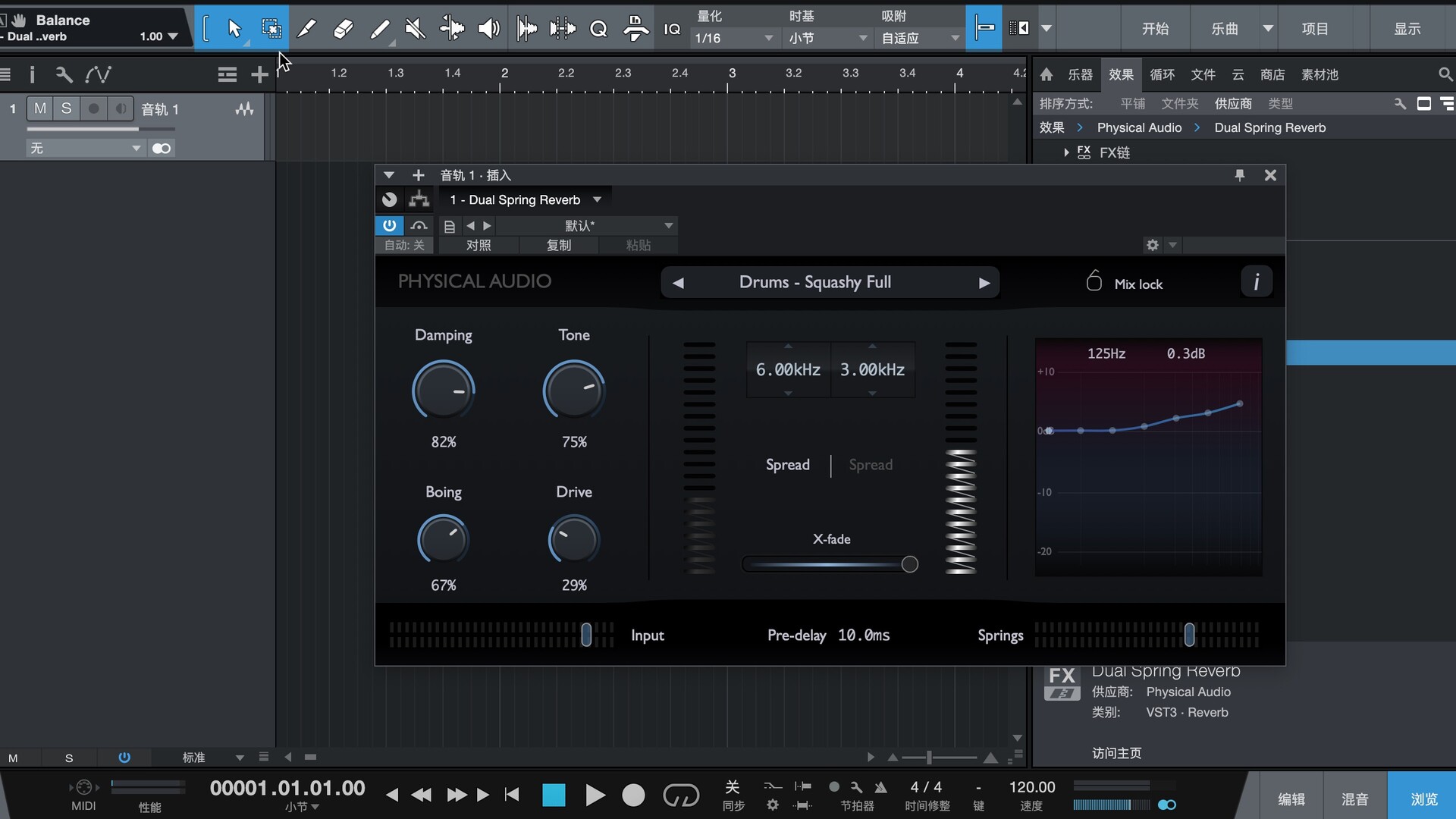Switch to 乐器 browser tab

coord(1080,74)
